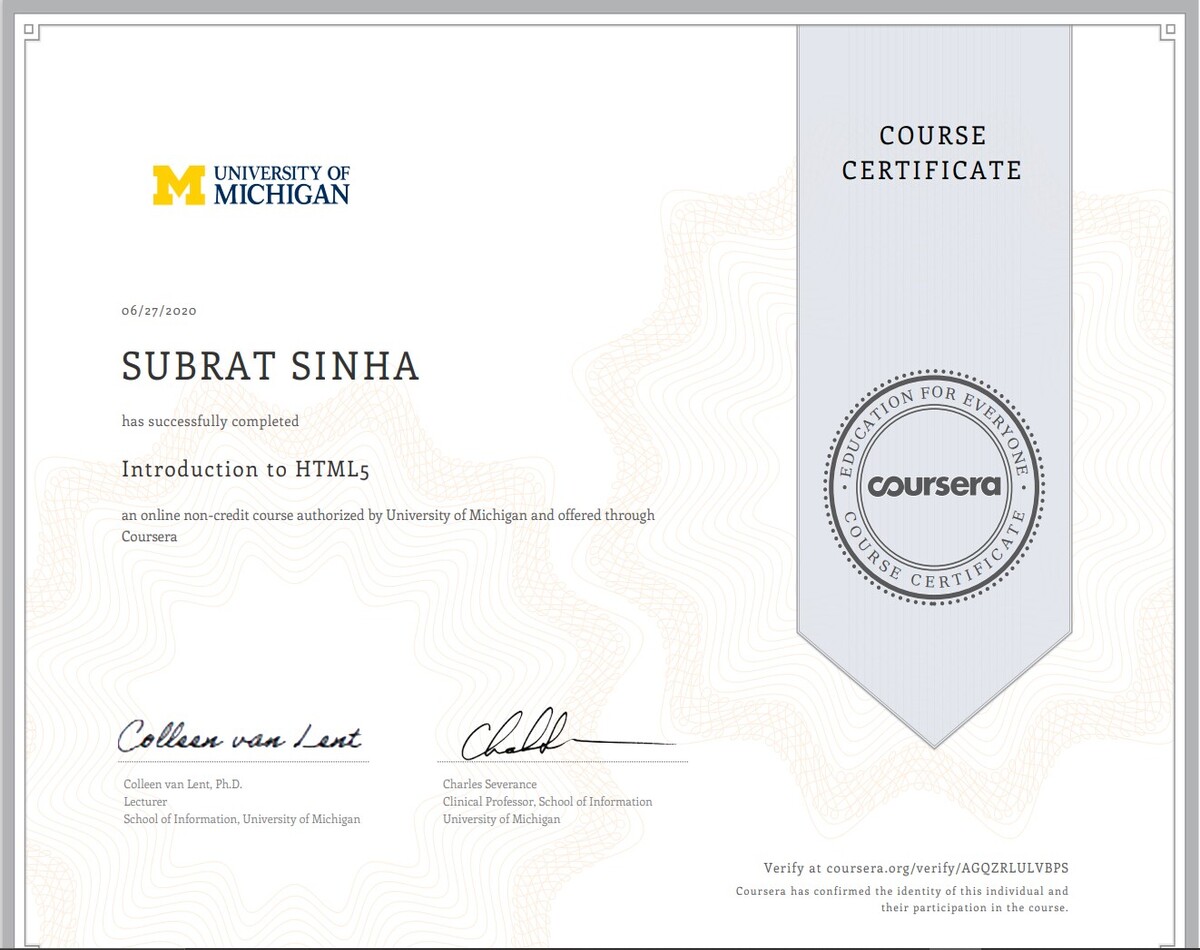Screen dimensions: 1200x950
Task: Click the date 06/27/2020
Action: 159,311
